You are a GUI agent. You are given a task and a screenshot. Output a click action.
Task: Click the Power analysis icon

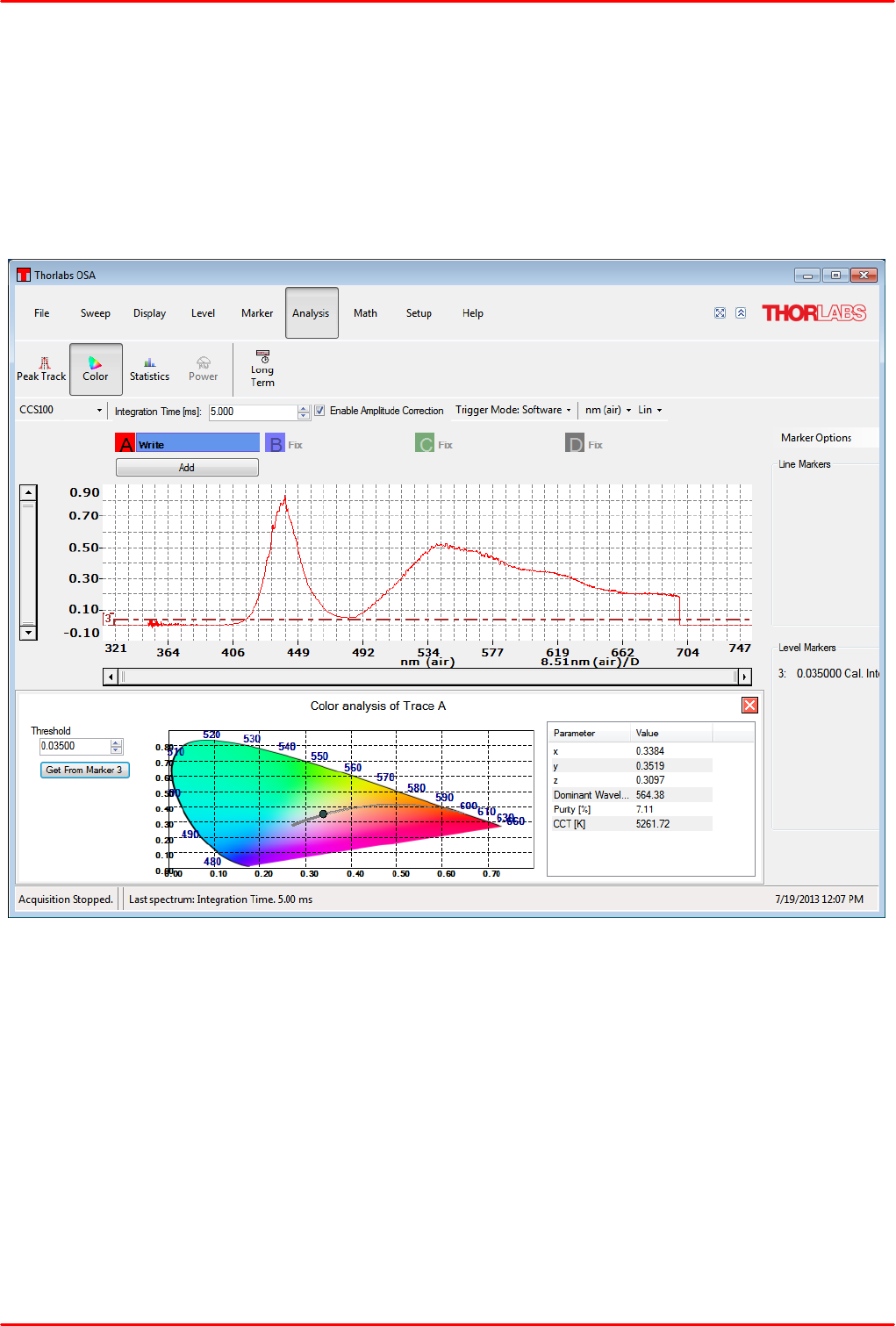(203, 369)
